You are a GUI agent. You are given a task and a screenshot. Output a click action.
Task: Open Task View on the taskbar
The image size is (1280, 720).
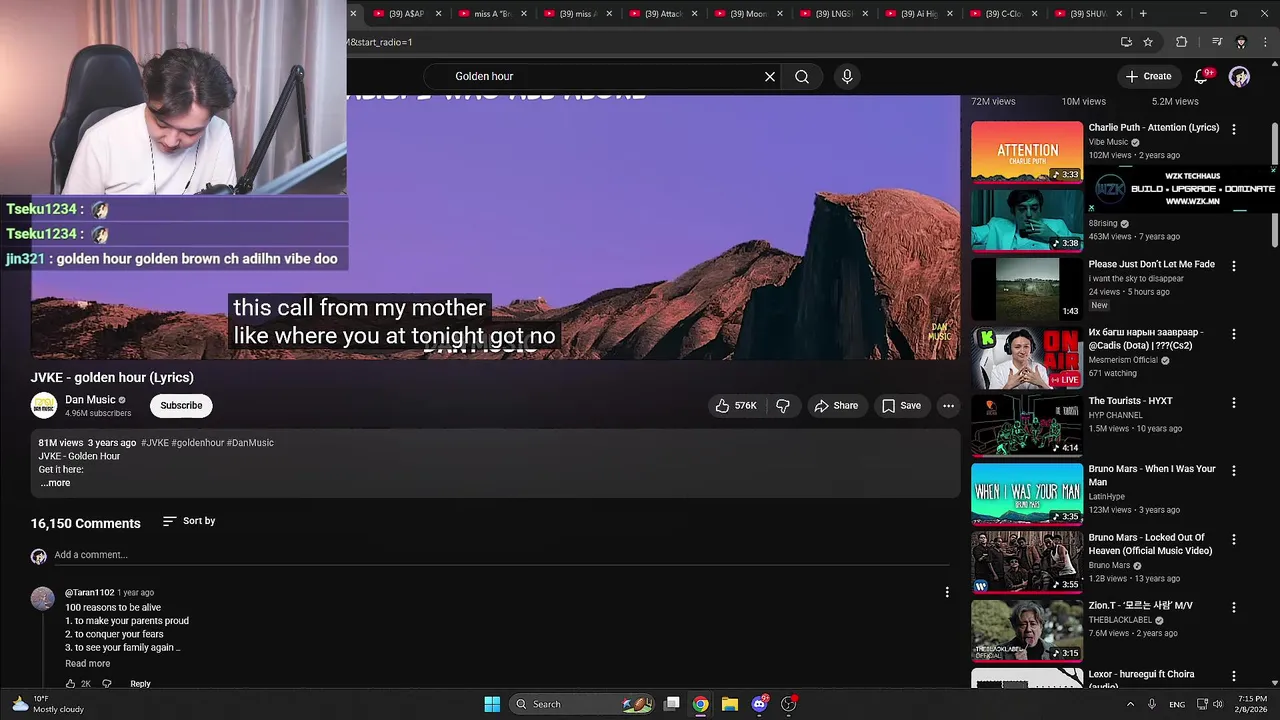coord(672,704)
